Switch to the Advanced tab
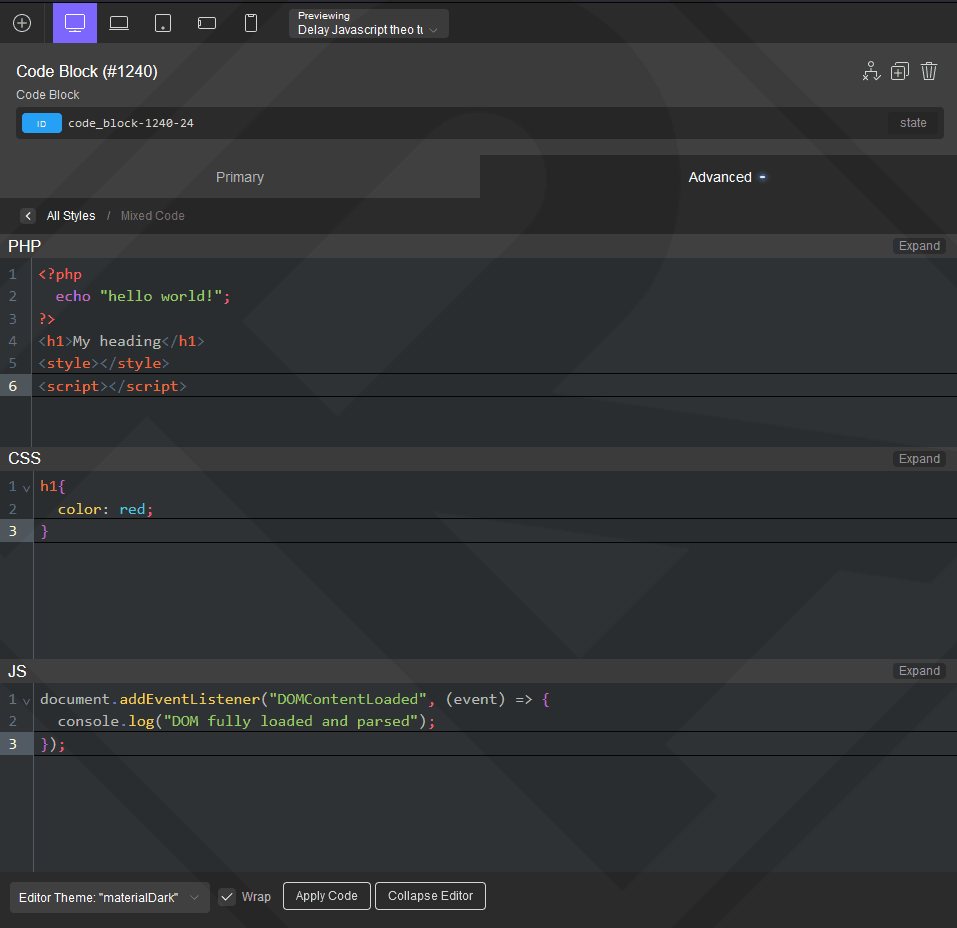 [718, 177]
